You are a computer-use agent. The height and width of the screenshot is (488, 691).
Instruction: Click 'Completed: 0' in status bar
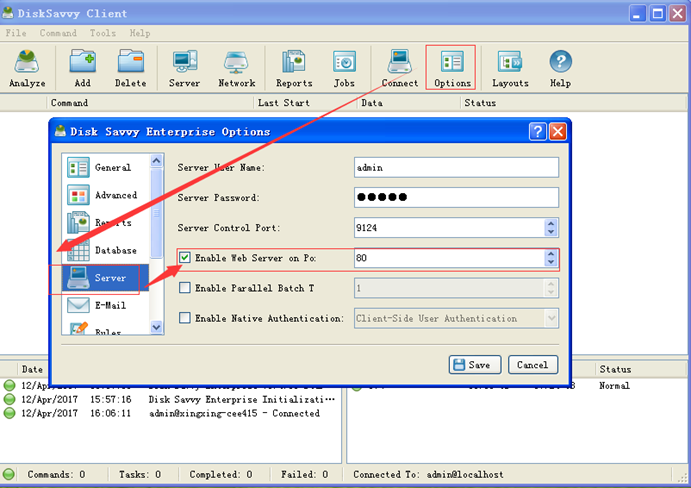[221, 474]
